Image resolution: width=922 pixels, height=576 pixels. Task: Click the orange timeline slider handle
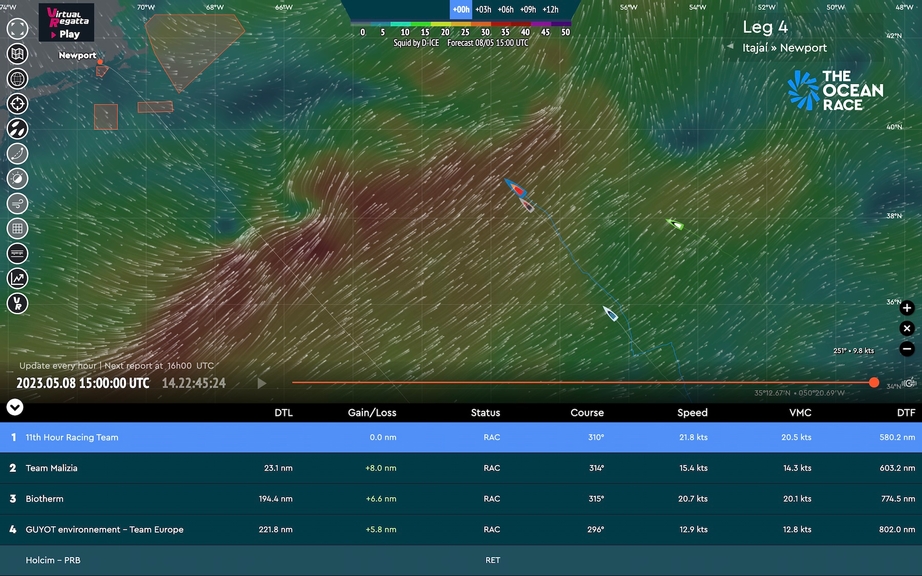[x=874, y=383]
